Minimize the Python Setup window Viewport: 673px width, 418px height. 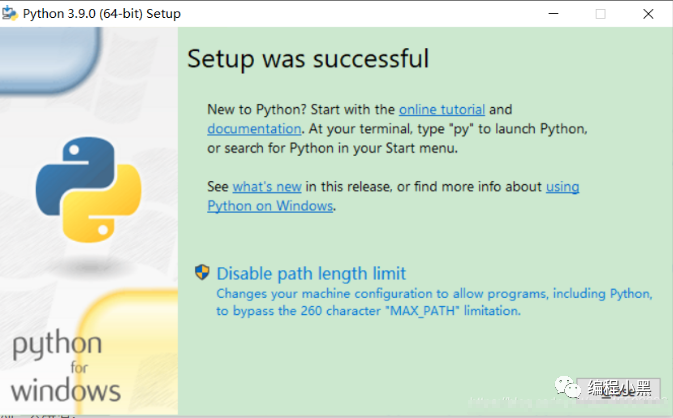point(553,14)
